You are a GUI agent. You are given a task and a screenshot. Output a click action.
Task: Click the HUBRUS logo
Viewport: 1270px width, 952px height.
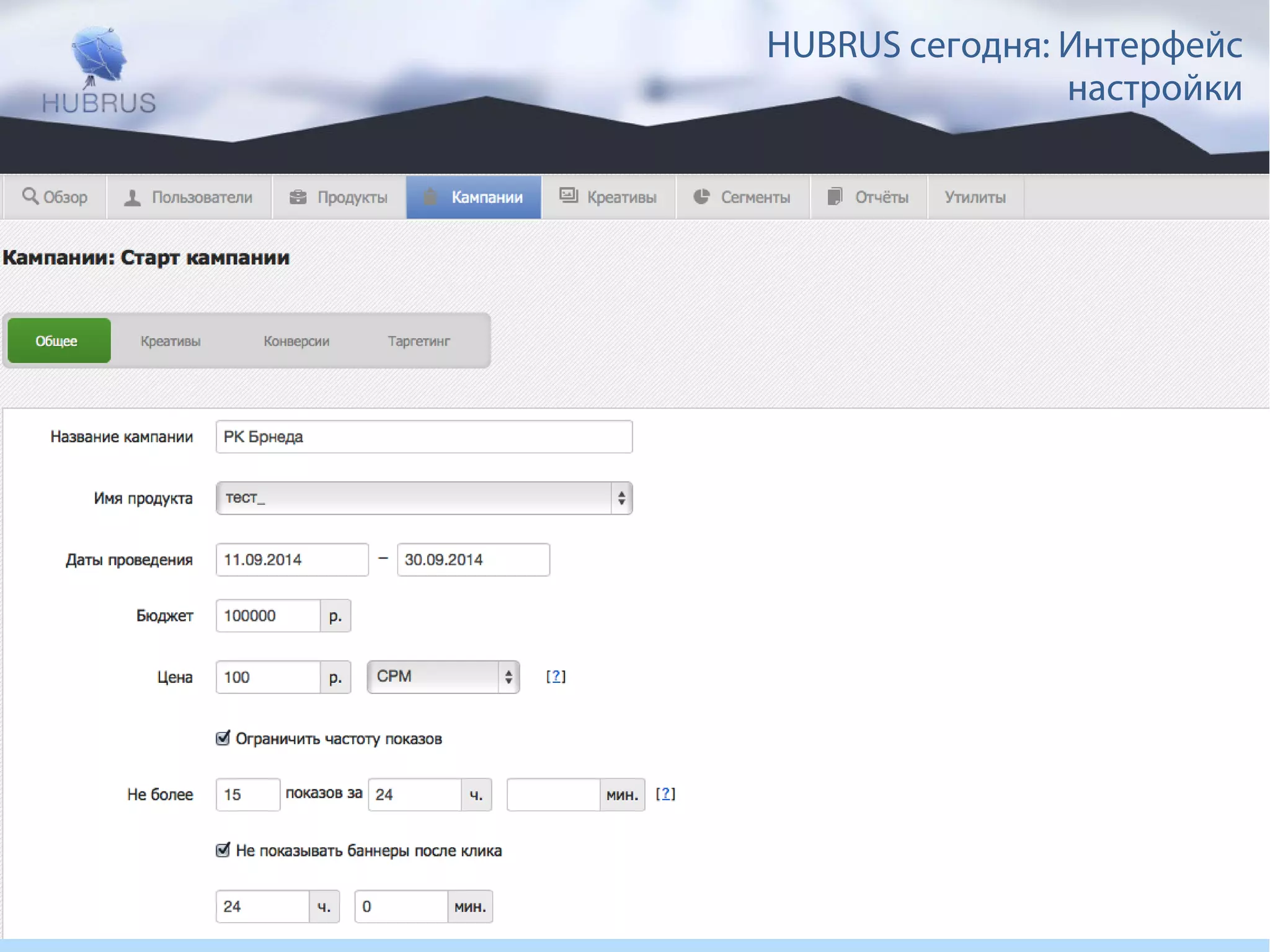[x=99, y=70]
